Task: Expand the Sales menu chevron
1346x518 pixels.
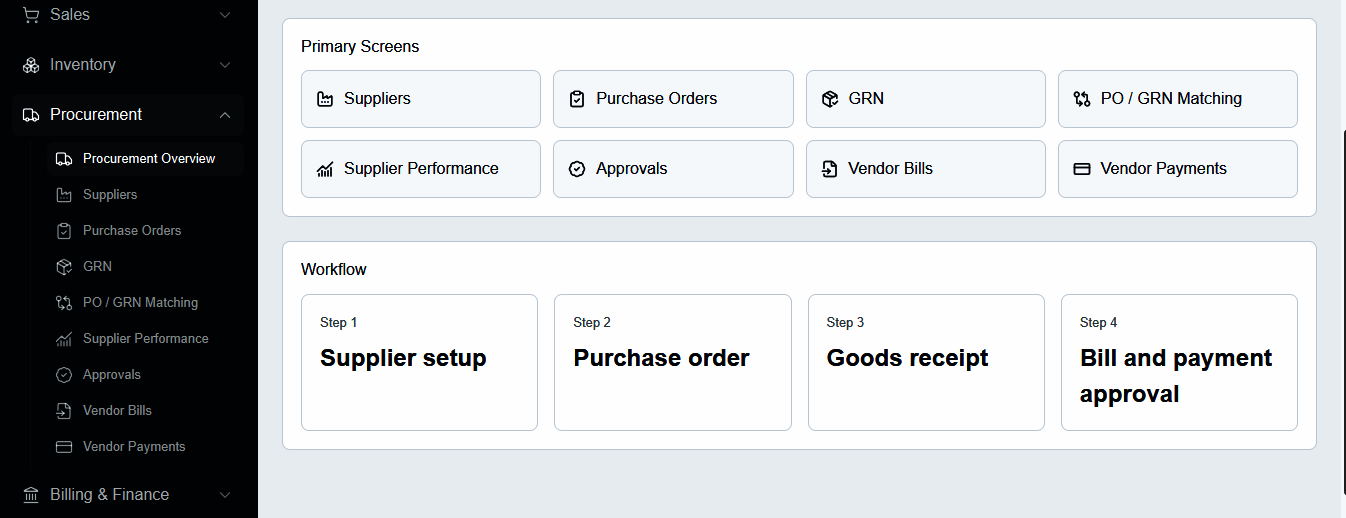Action: click(x=225, y=15)
